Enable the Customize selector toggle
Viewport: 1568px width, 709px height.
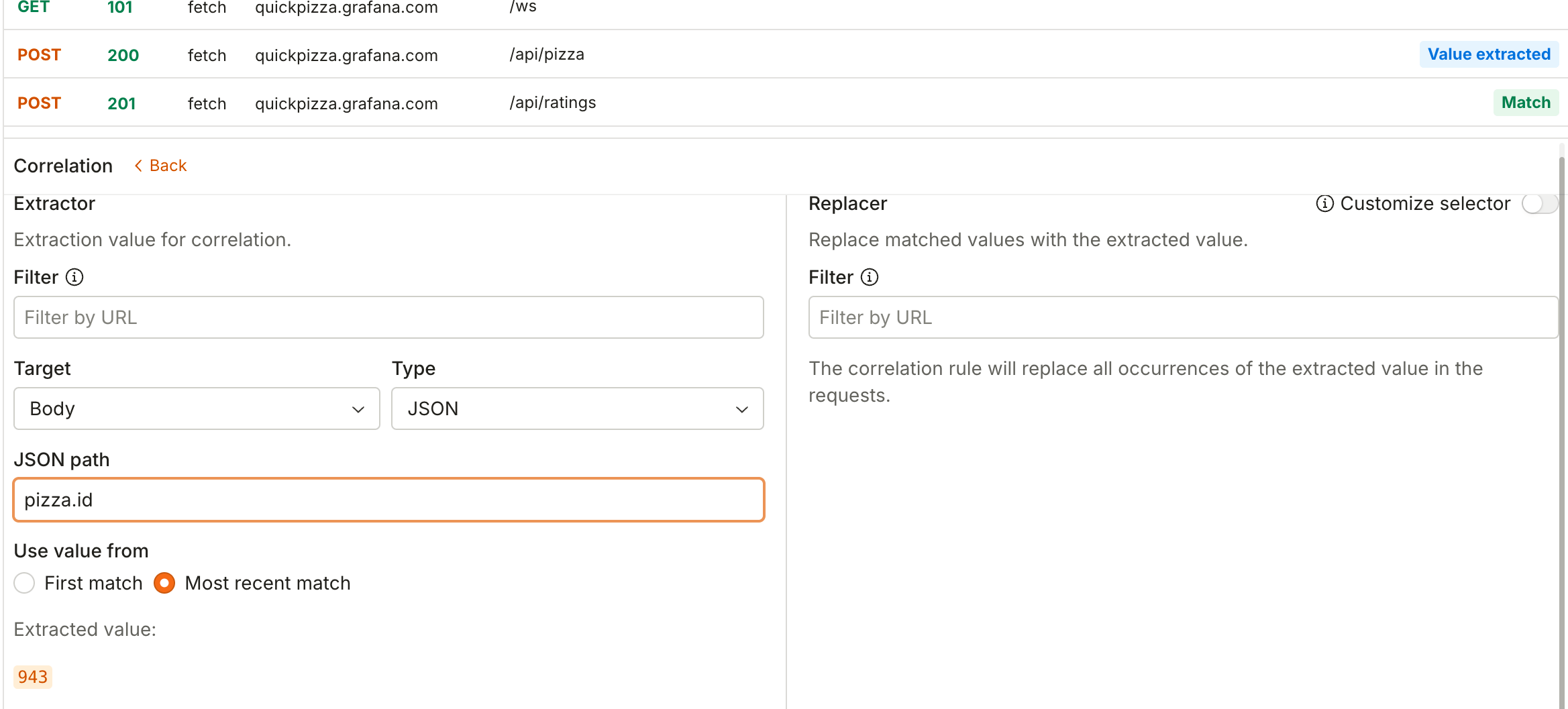(1539, 203)
